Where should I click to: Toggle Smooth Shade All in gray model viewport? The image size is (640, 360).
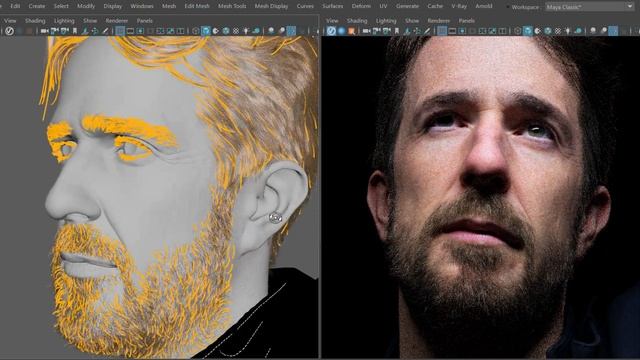pyautogui.click(x=206, y=31)
